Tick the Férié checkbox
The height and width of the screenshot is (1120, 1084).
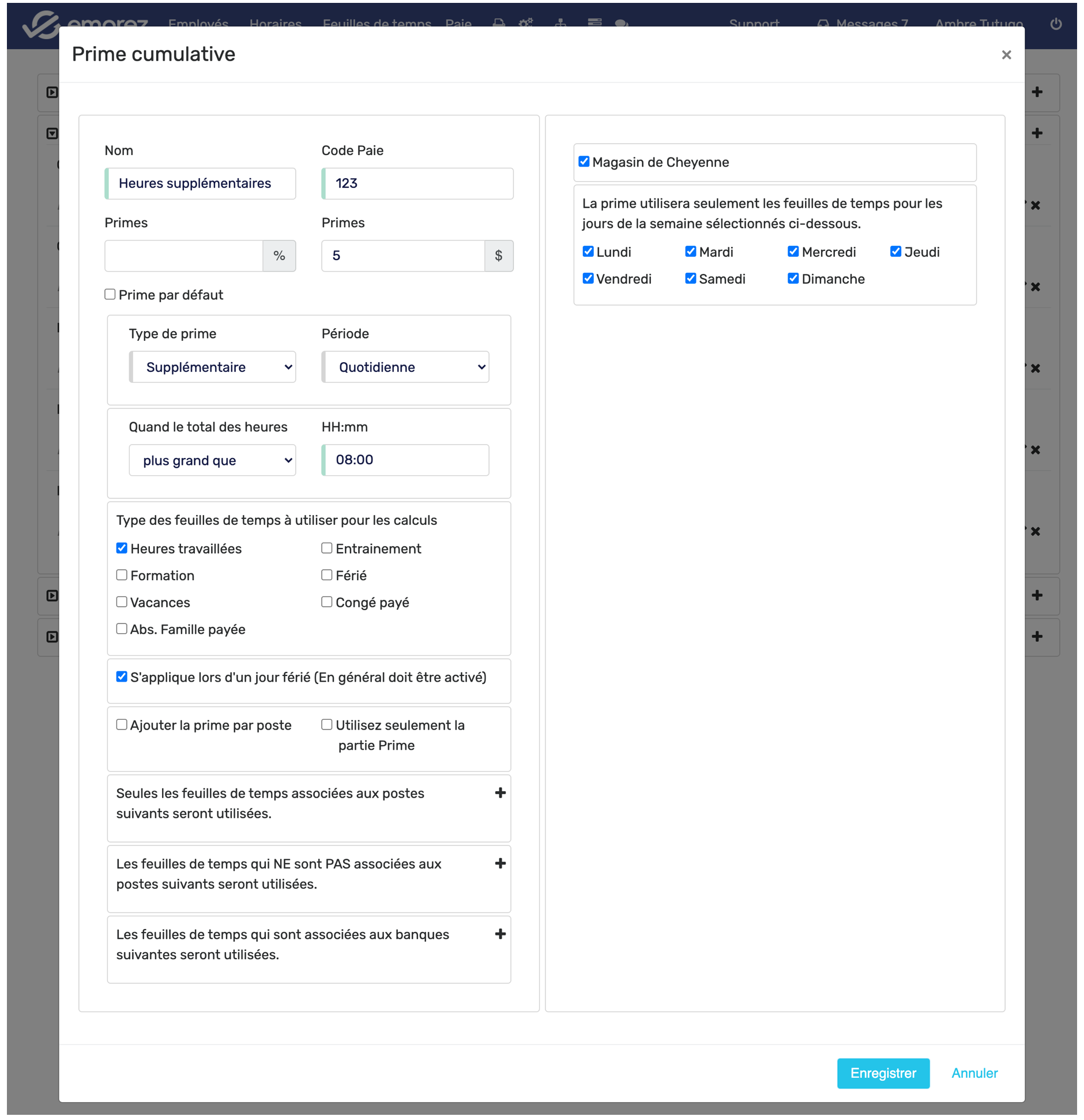327,575
